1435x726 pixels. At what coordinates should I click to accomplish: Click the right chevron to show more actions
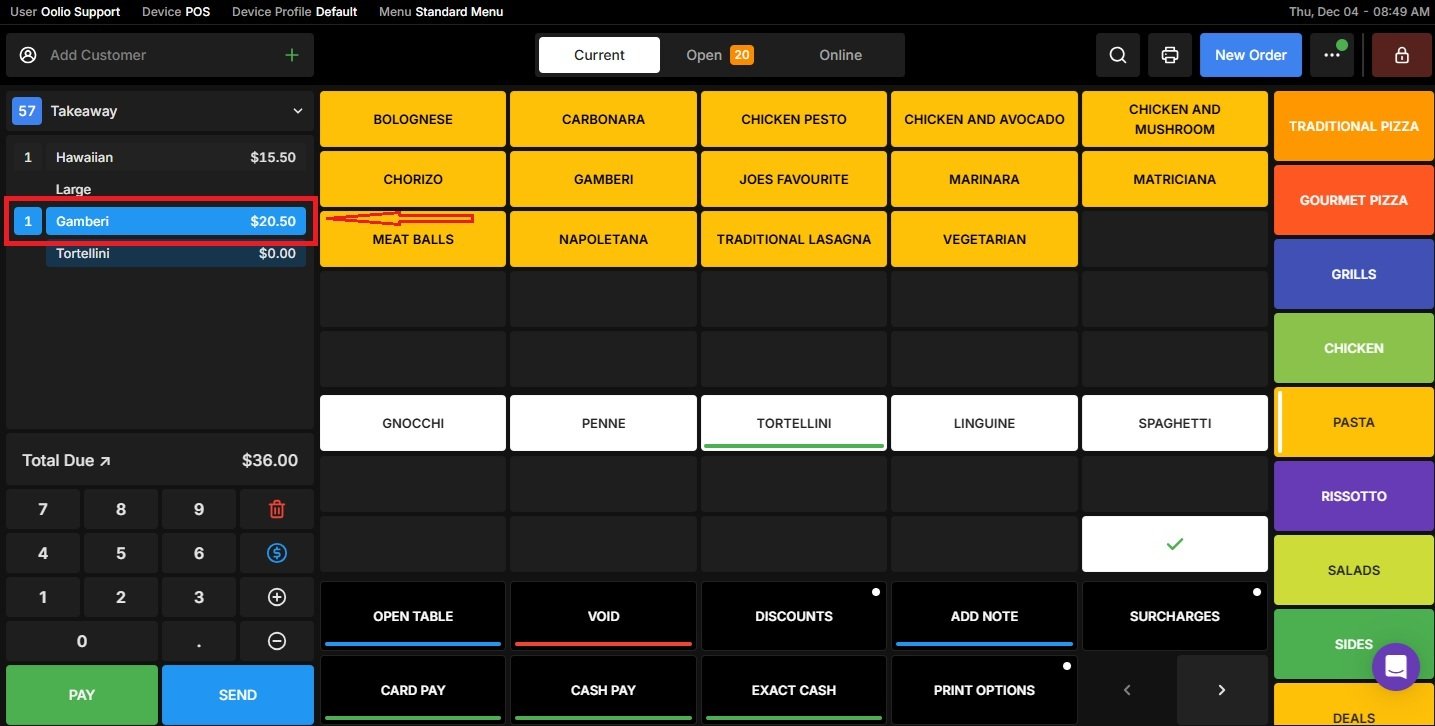click(x=1221, y=689)
